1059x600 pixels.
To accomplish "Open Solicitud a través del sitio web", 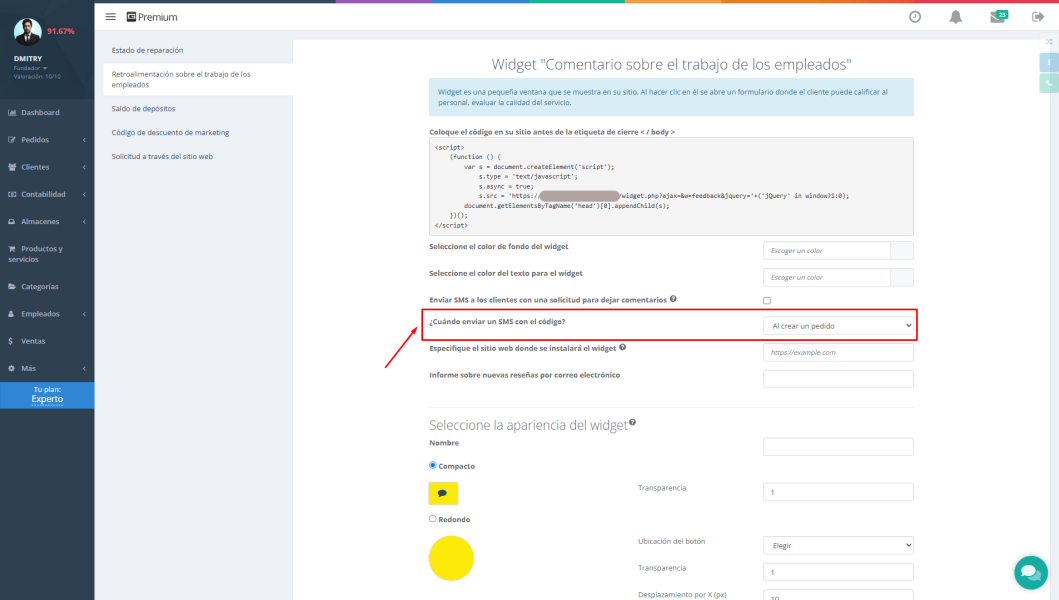I will point(162,156).
